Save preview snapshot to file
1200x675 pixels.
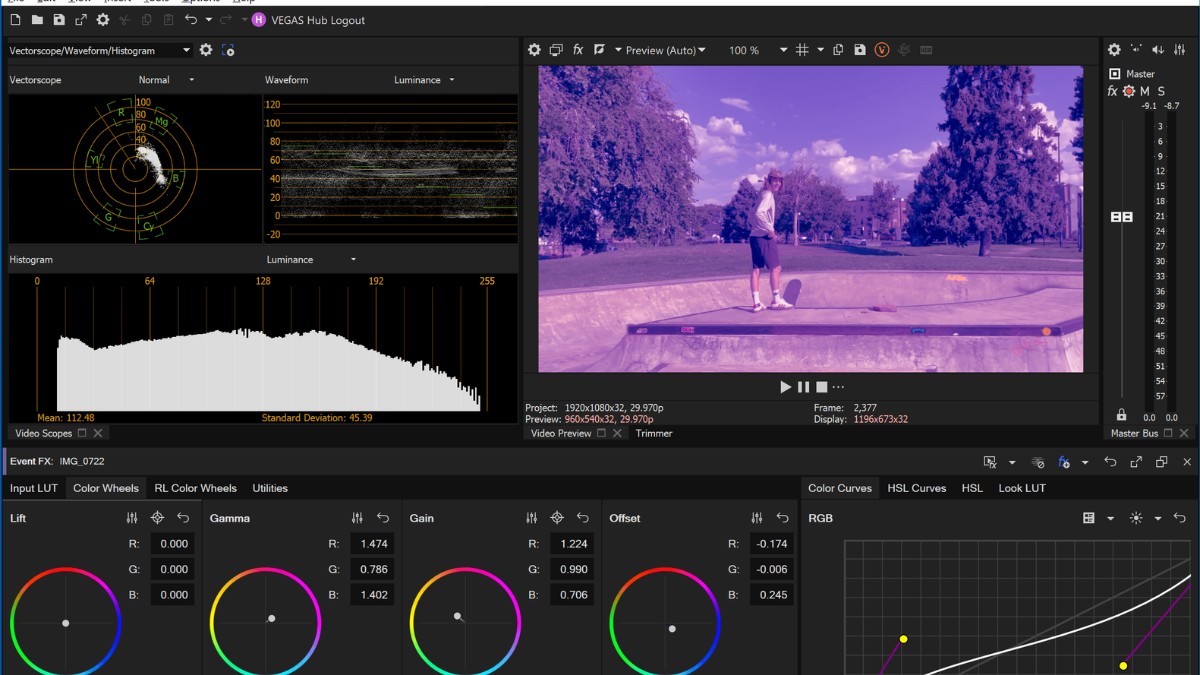pyautogui.click(x=860, y=50)
